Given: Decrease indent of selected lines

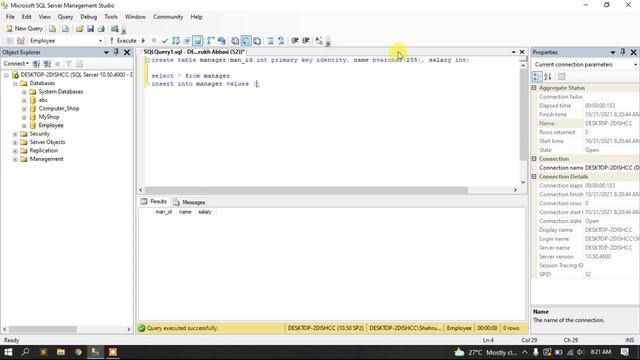Looking at the screenshot, I should (x=295, y=40).
